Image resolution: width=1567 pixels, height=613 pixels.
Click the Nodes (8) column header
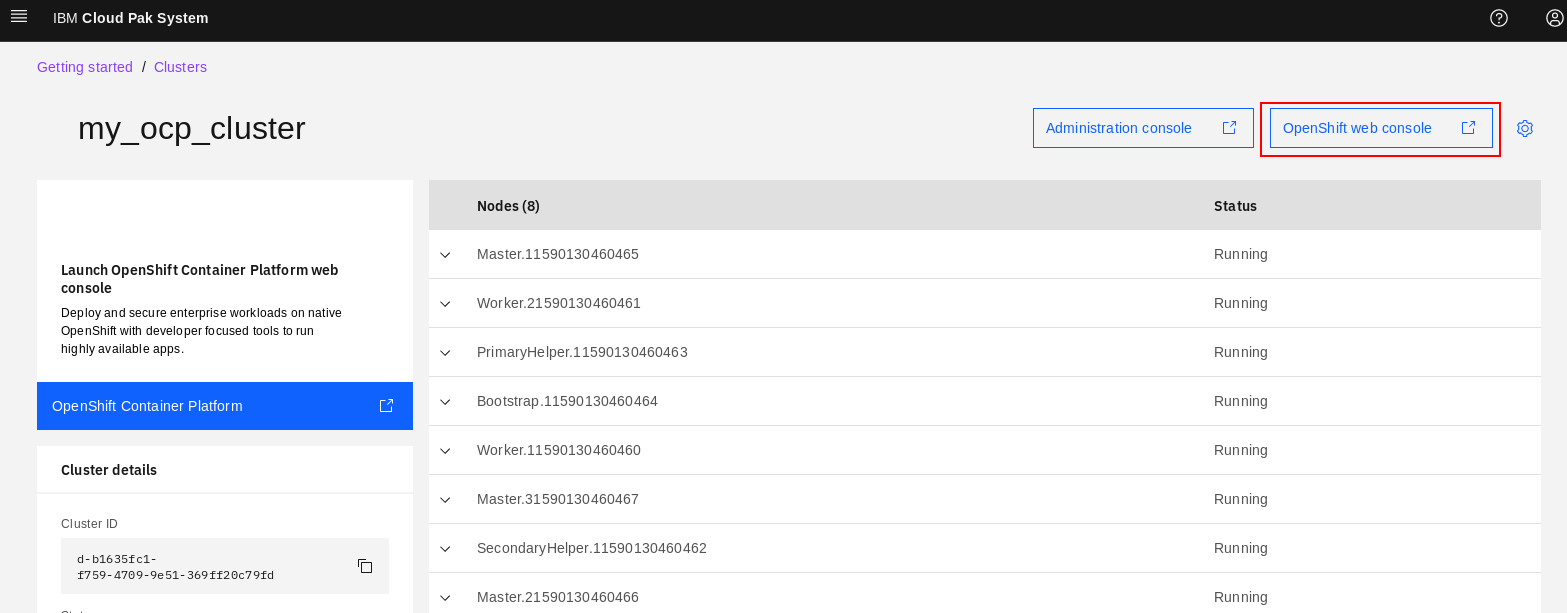508,206
